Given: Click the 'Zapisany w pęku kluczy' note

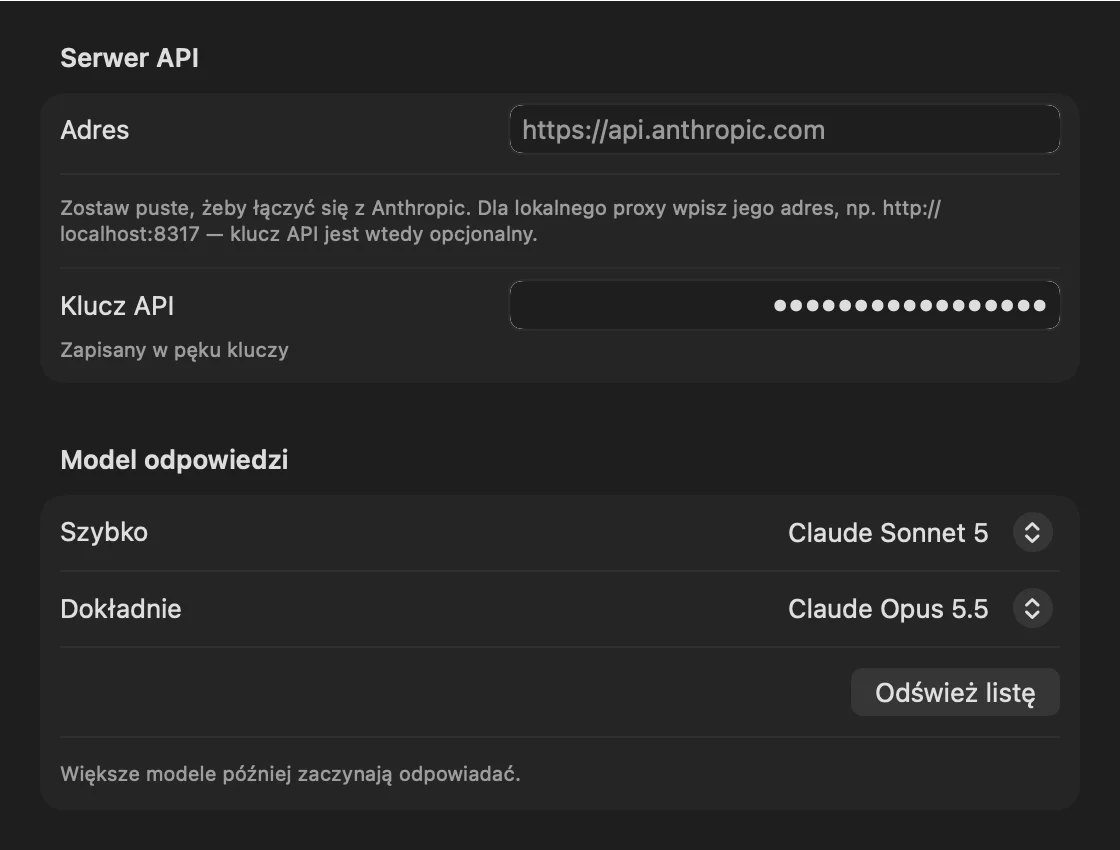Looking at the screenshot, I should pyautogui.click(x=174, y=350).
